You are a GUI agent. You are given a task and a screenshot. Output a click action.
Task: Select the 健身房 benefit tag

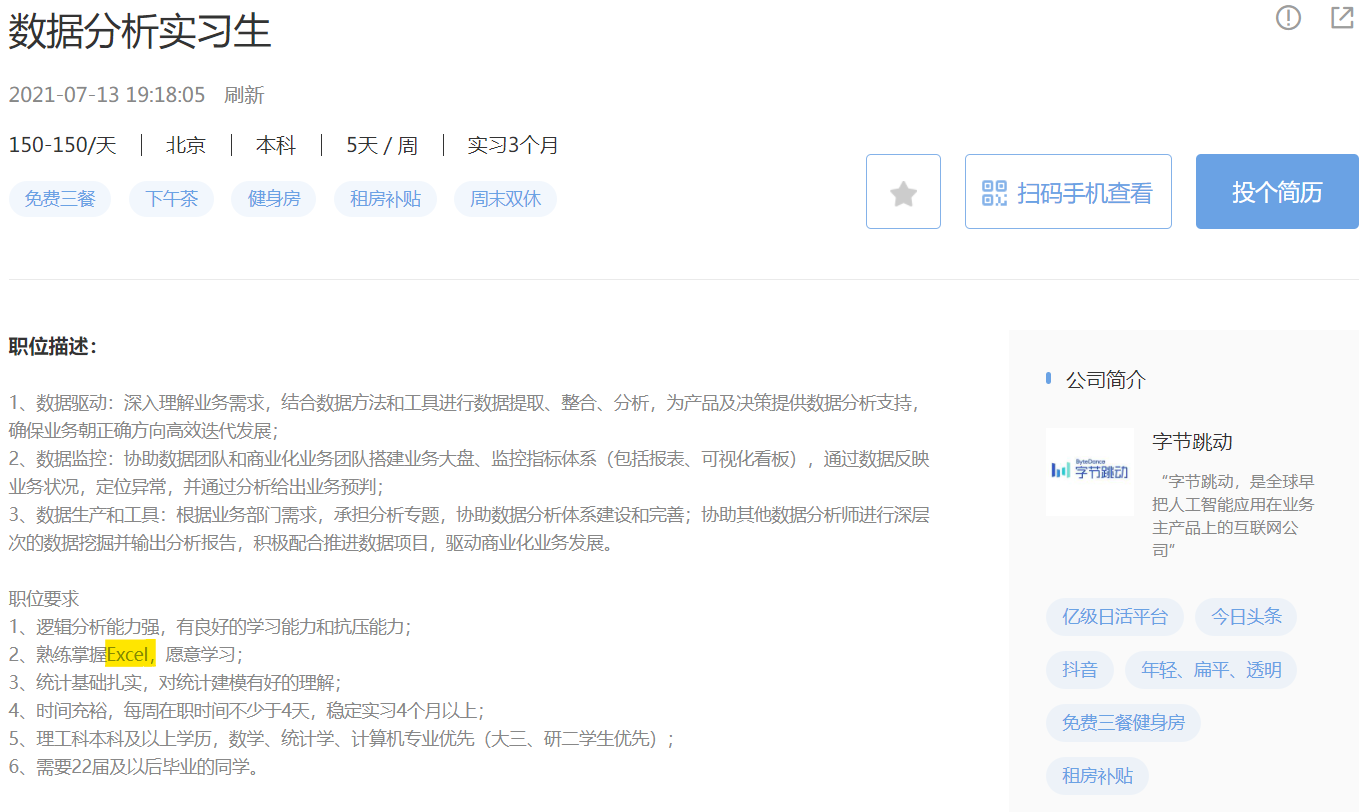pos(273,199)
